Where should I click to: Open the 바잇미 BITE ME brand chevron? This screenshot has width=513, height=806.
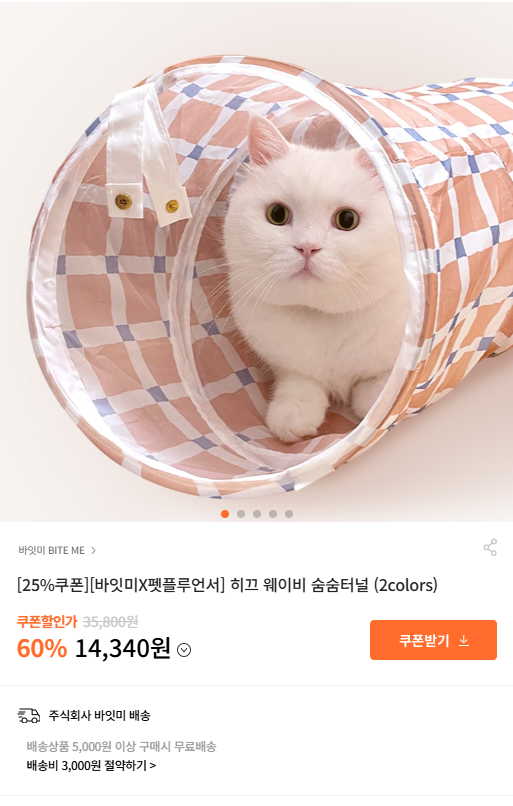[x=94, y=551]
